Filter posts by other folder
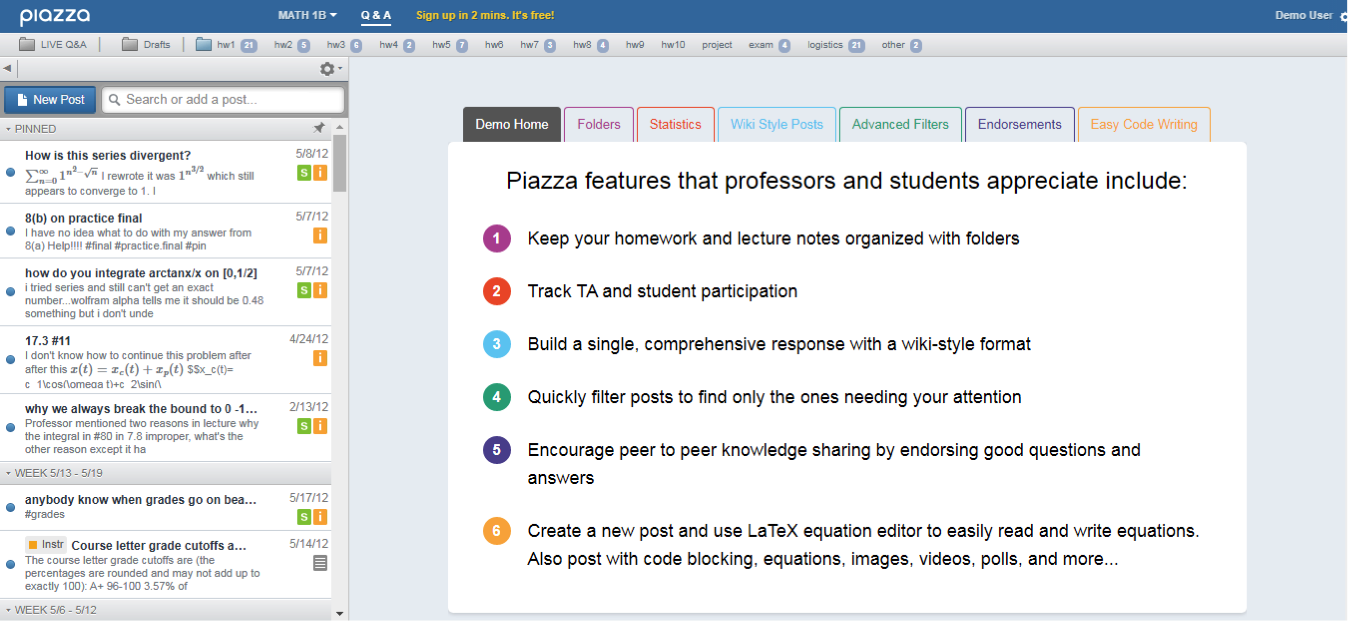 (901, 45)
